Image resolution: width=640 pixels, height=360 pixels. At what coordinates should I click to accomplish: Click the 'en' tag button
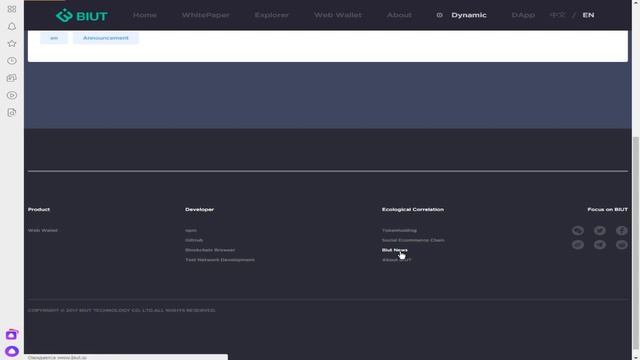54,38
